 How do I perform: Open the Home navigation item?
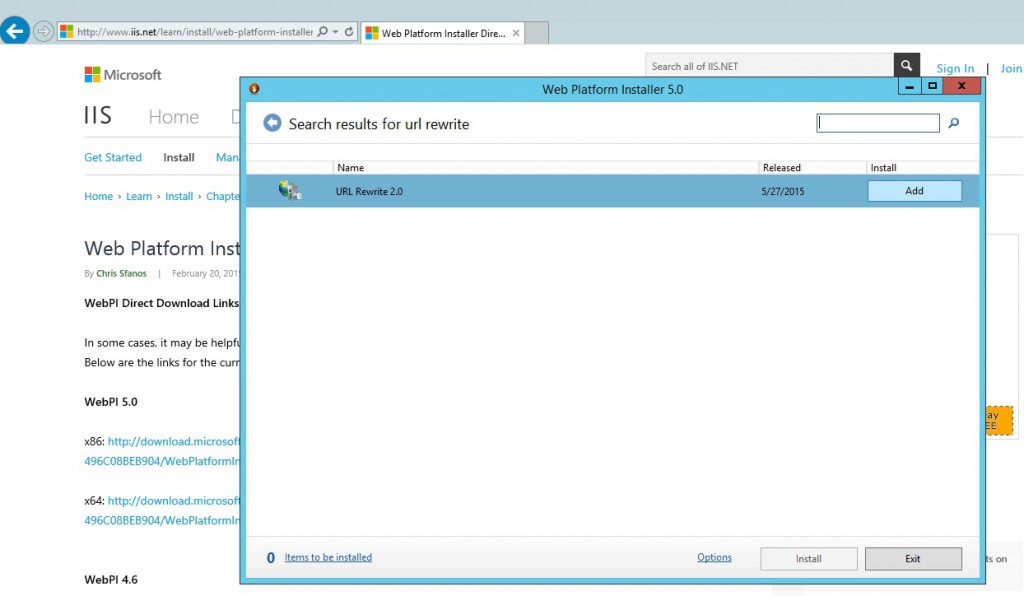[174, 116]
